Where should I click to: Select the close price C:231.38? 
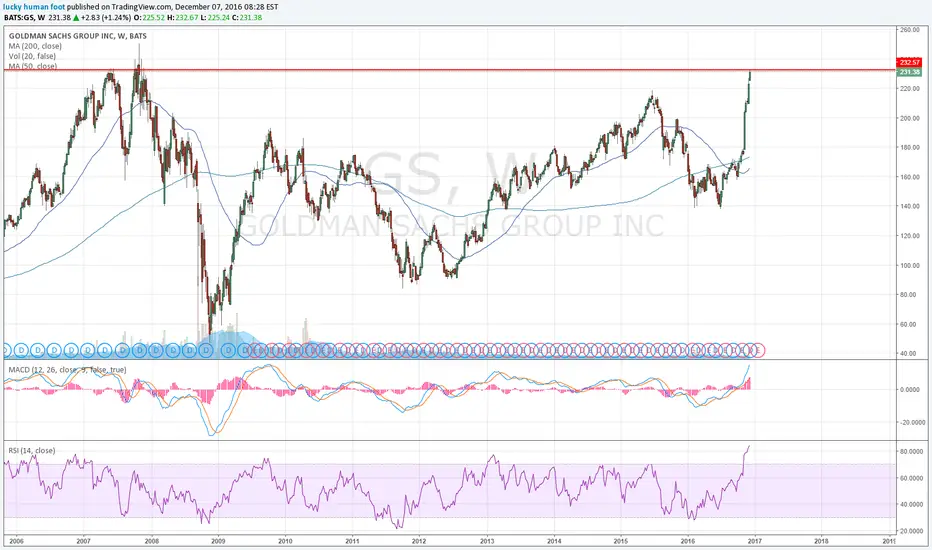point(247,17)
